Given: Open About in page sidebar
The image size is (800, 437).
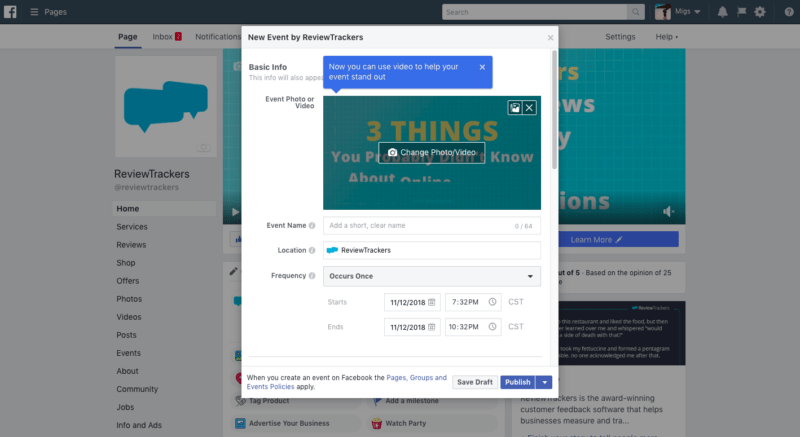Looking at the screenshot, I should point(127,371).
